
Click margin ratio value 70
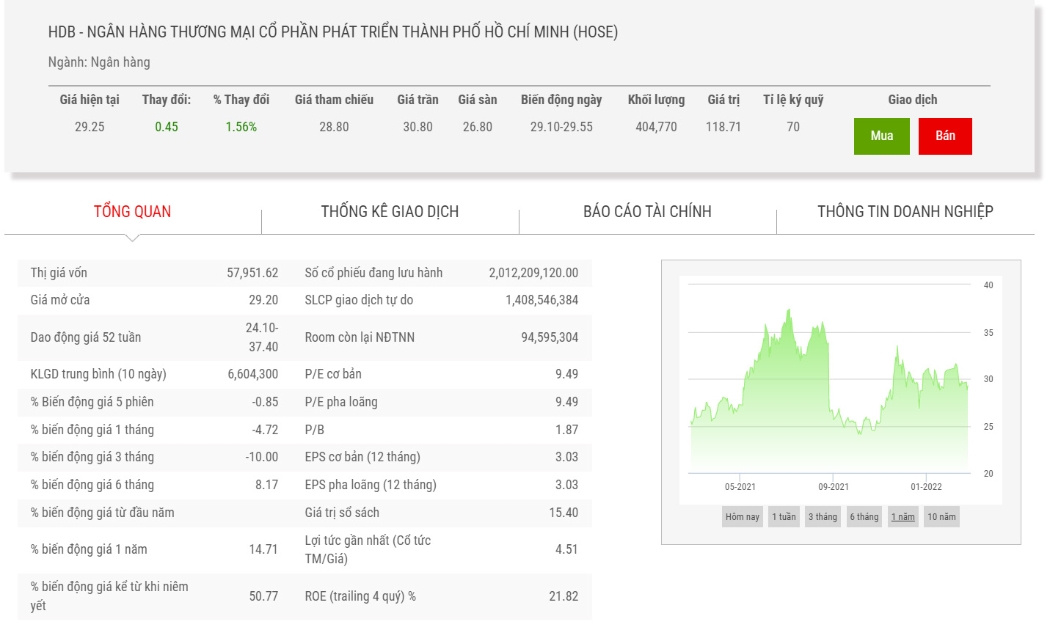coord(793,127)
